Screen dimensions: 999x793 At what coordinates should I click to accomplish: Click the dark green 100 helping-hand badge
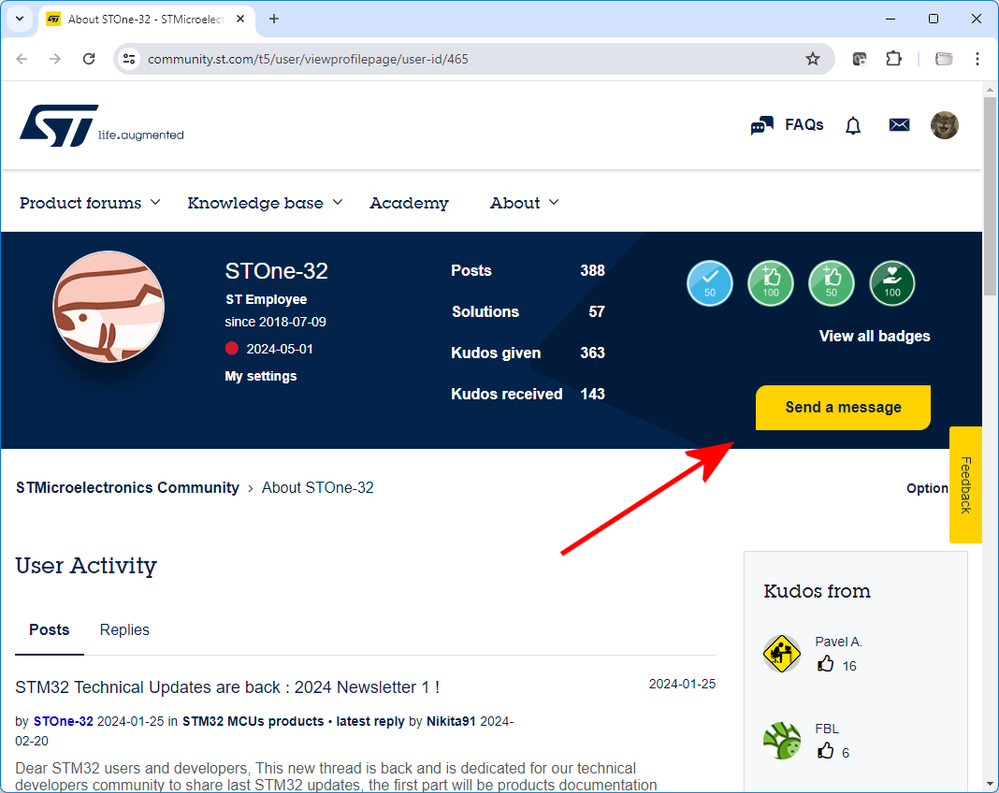click(x=892, y=283)
